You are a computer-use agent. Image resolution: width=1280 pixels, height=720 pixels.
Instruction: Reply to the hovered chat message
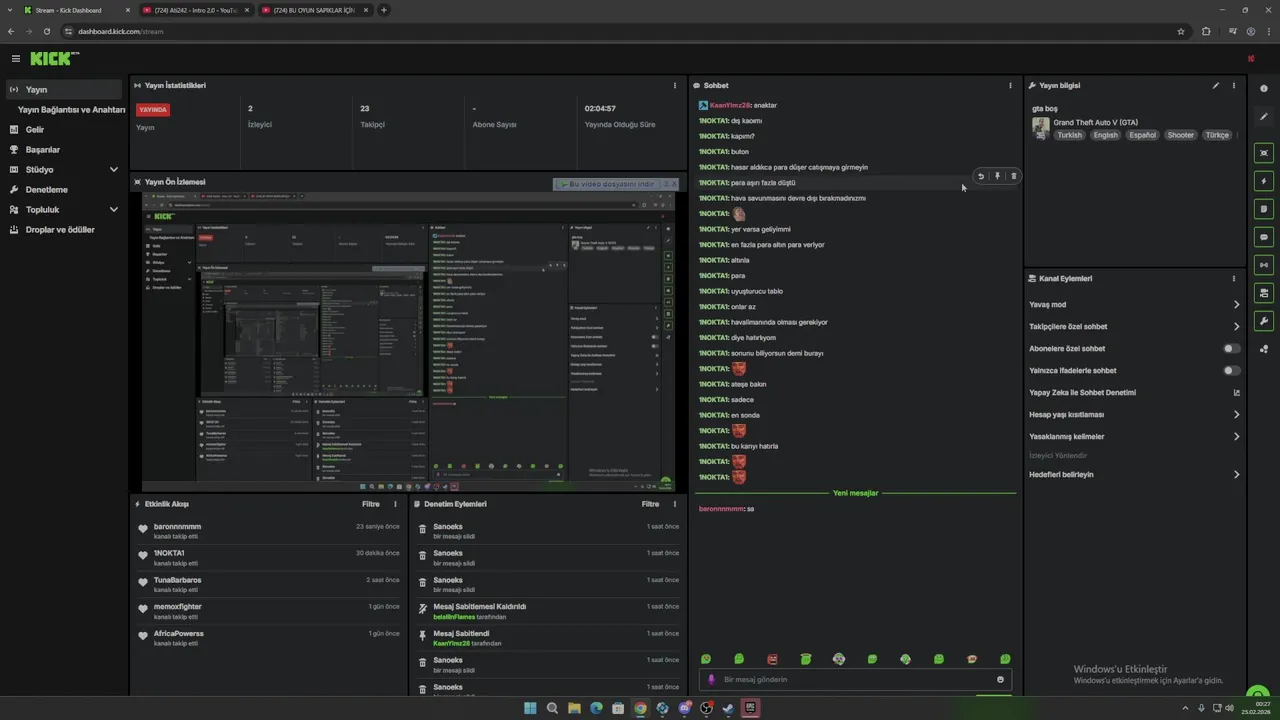(x=981, y=176)
